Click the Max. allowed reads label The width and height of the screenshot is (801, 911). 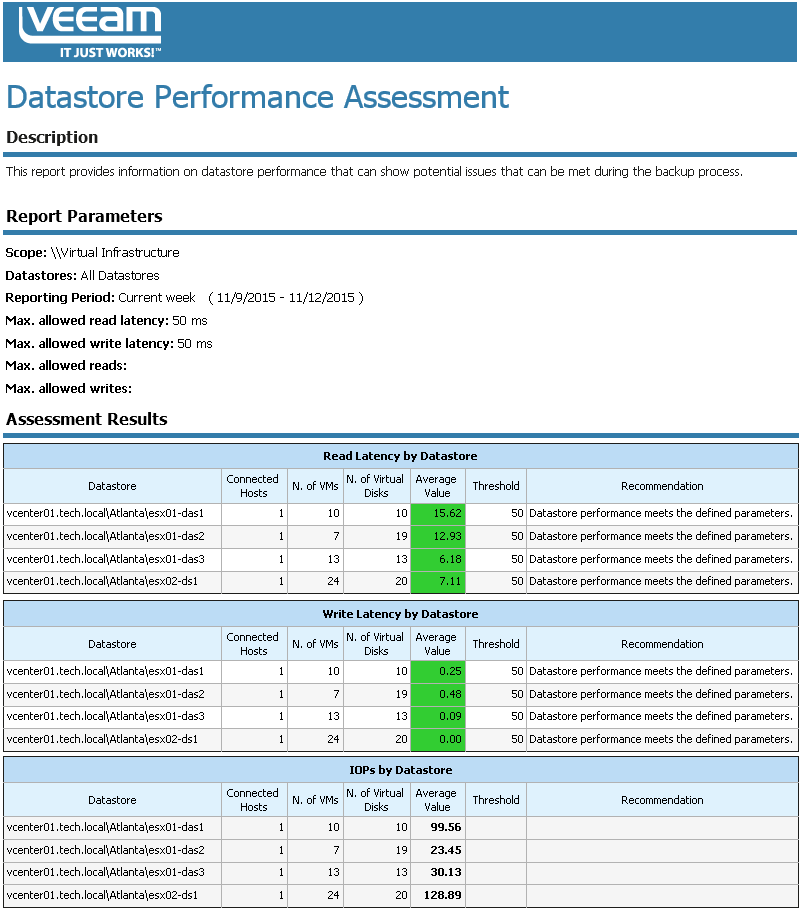click(x=66, y=365)
